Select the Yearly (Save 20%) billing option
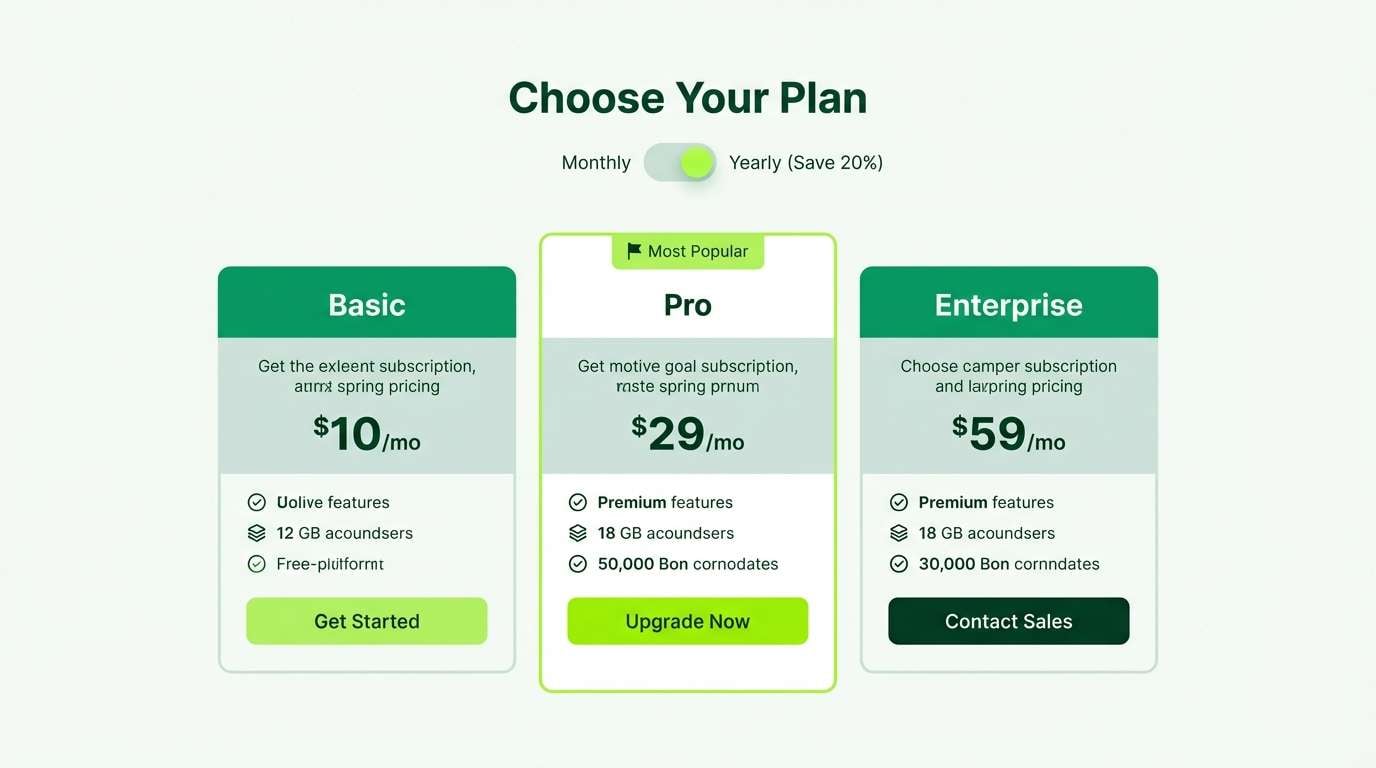This screenshot has width=1376, height=768. [805, 161]
